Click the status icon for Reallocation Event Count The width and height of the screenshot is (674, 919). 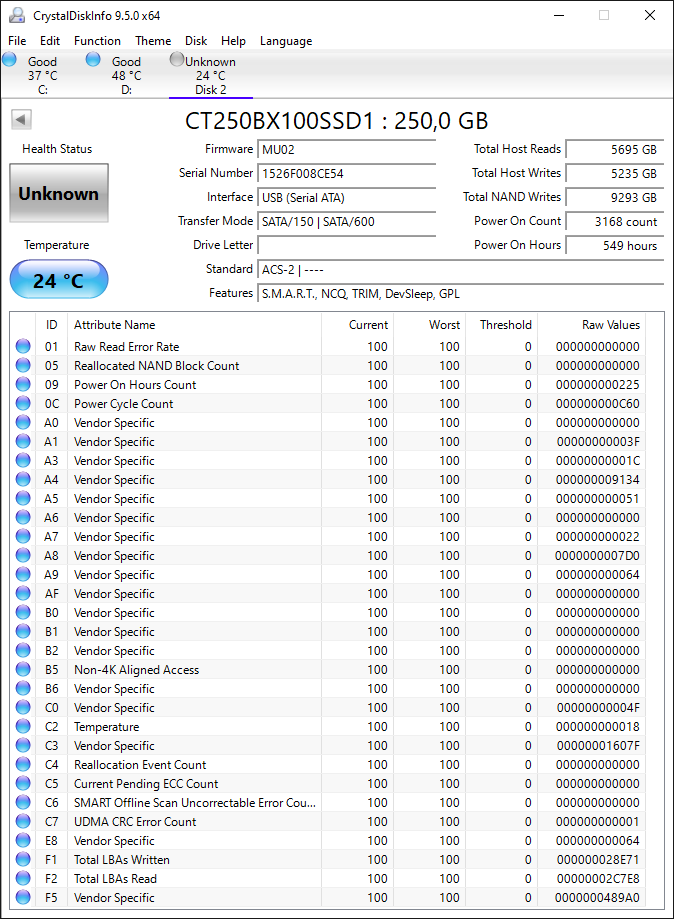[23, 764]
